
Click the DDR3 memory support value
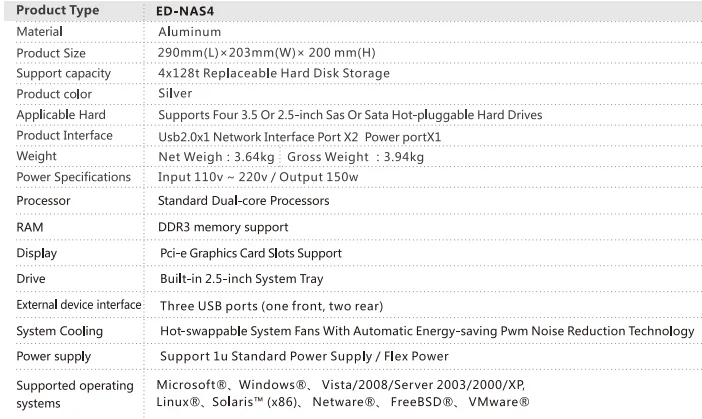click(223, 227)
